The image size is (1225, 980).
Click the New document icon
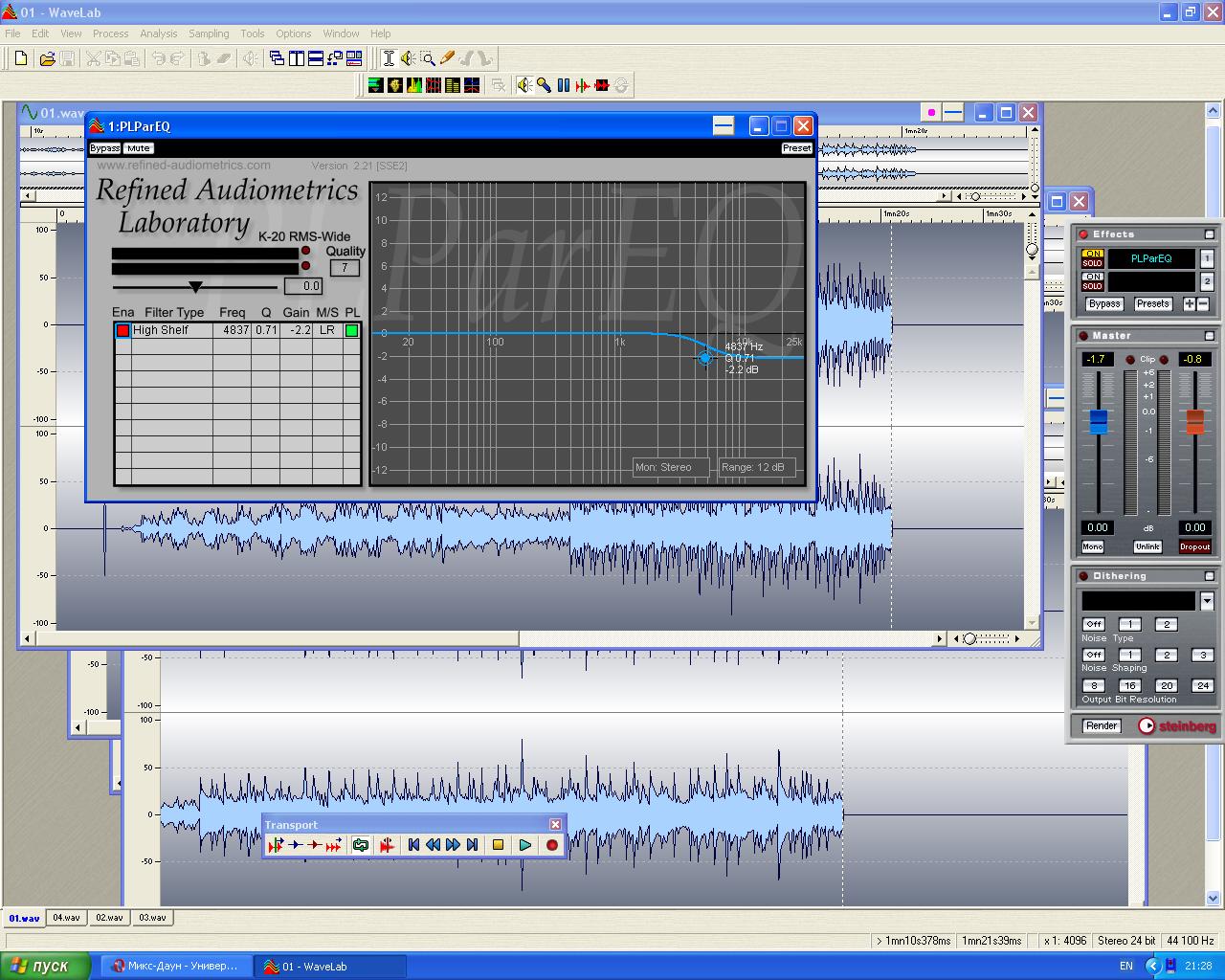21,59
